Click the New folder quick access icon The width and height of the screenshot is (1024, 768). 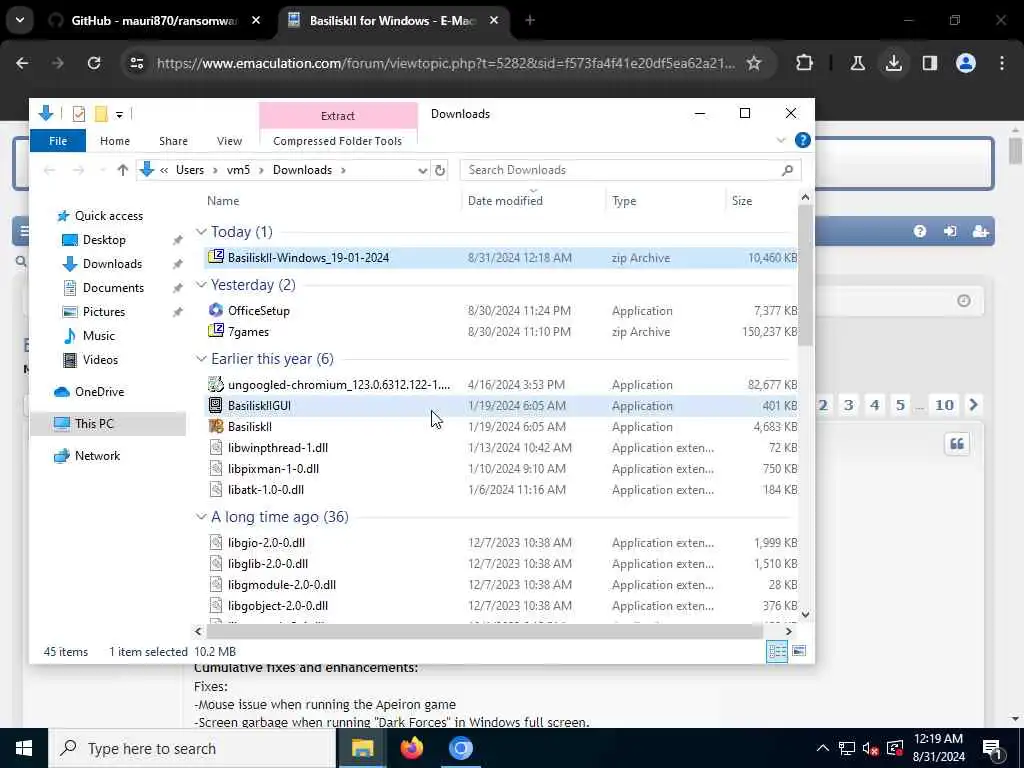(x=101, y=114)
